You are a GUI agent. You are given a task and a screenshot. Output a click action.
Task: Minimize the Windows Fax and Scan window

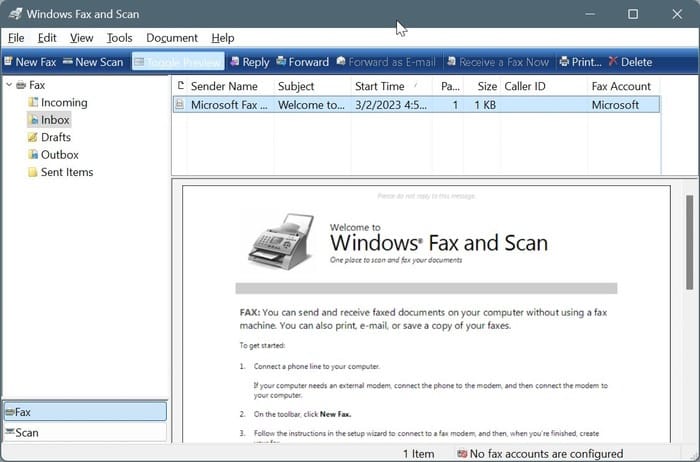tap(590, 14)
